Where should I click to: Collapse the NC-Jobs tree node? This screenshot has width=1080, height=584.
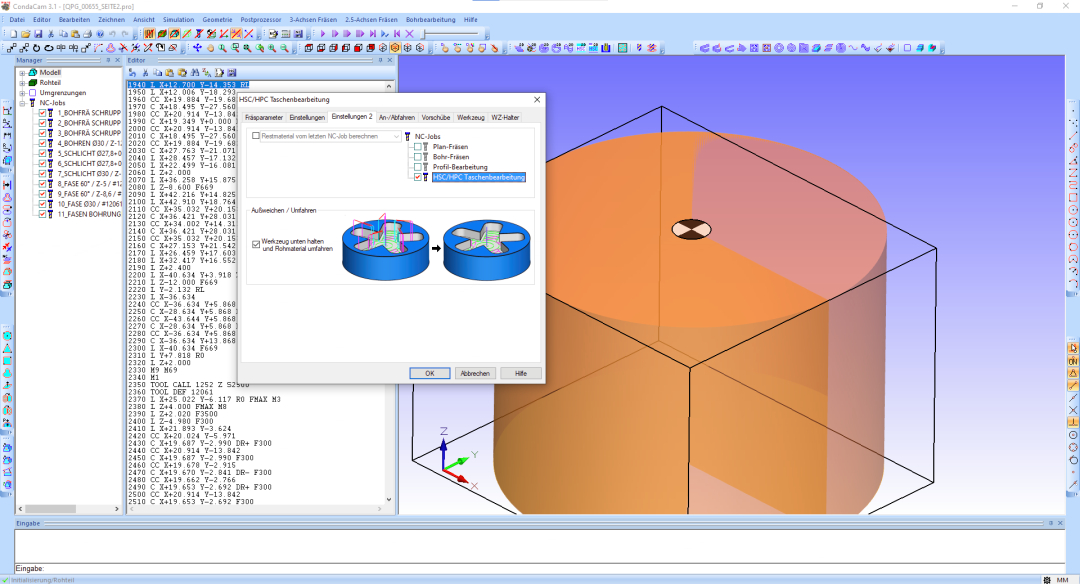tap(22, 103)
